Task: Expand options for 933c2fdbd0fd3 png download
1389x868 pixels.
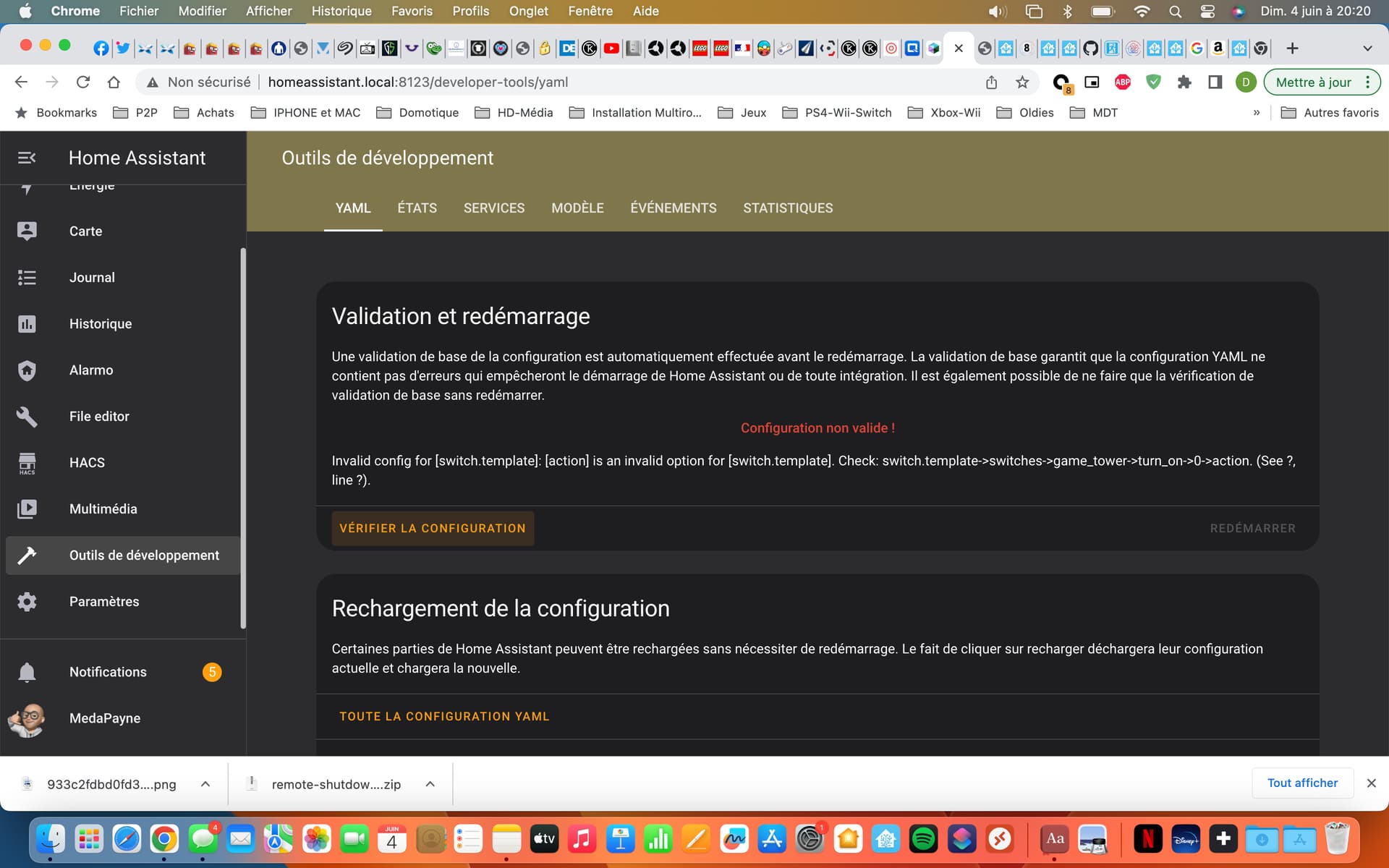Action: pyautogui.click(x=205, y=784)
